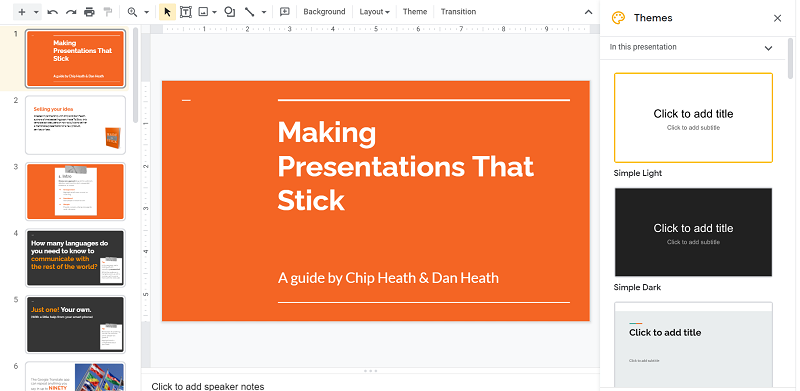The width and height of the screenshot is (800, 391).
Task: Apply the Simple Dark theme
Action: 693,232
